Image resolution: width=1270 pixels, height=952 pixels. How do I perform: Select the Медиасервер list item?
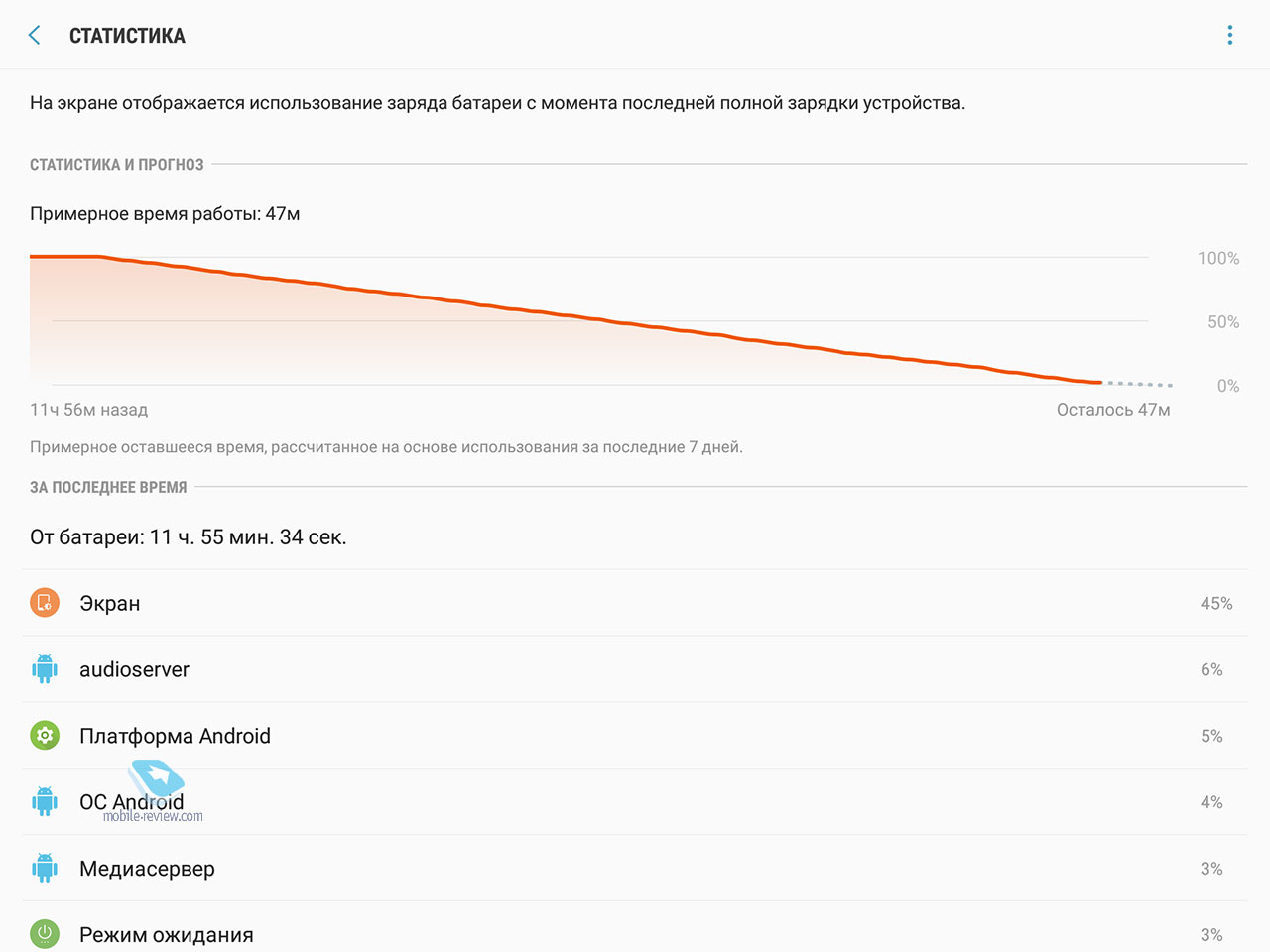pos(635,868)
